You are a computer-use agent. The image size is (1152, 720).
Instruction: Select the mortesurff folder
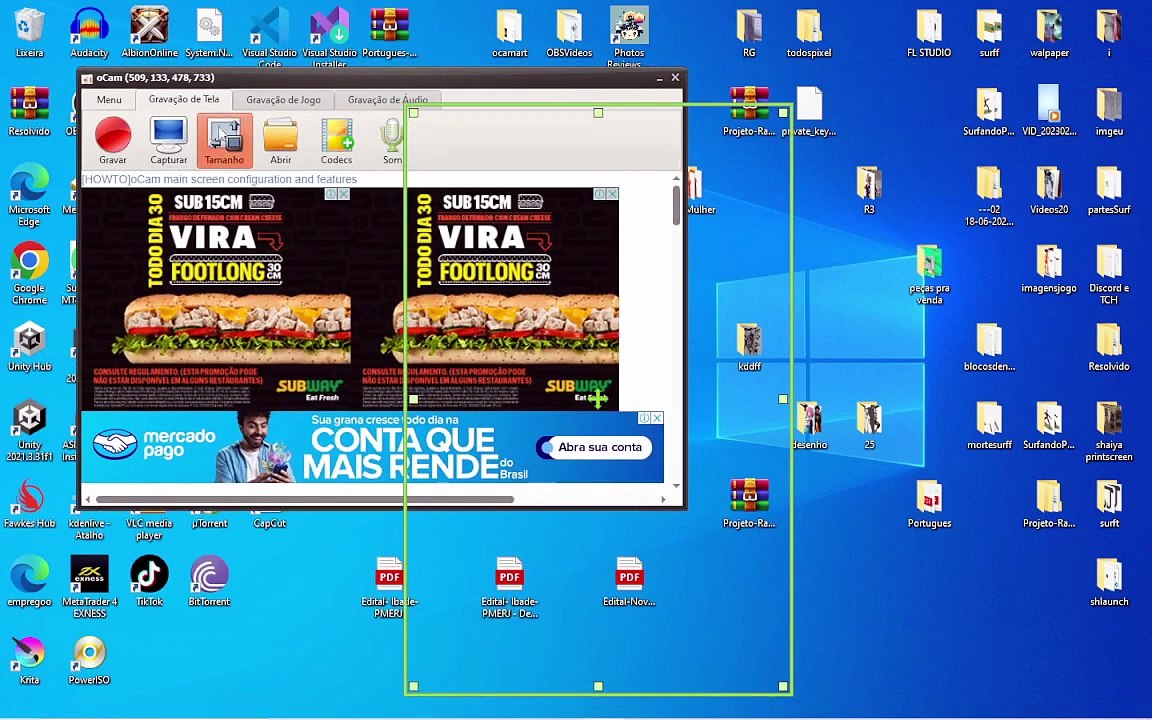pyautogui.click(x=989, y=425)
